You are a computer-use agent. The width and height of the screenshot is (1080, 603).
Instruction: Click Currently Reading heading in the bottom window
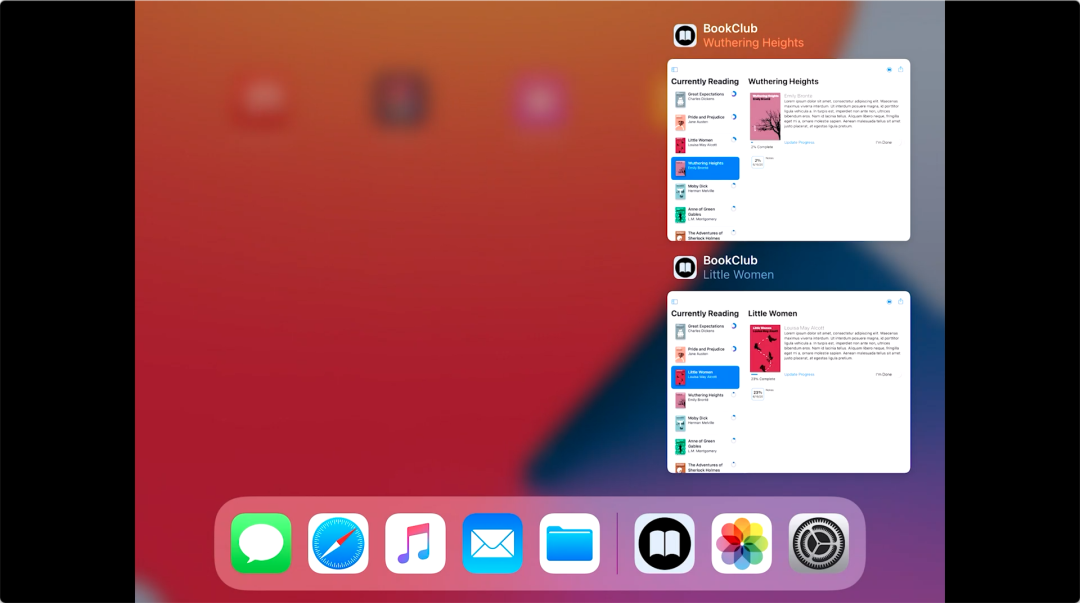pyautogui.click(x=705, y=314)
